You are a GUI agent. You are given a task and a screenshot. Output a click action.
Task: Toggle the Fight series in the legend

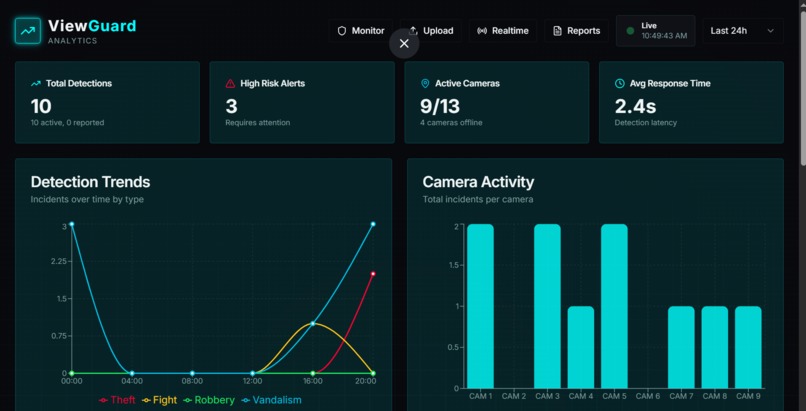(159, 400)
